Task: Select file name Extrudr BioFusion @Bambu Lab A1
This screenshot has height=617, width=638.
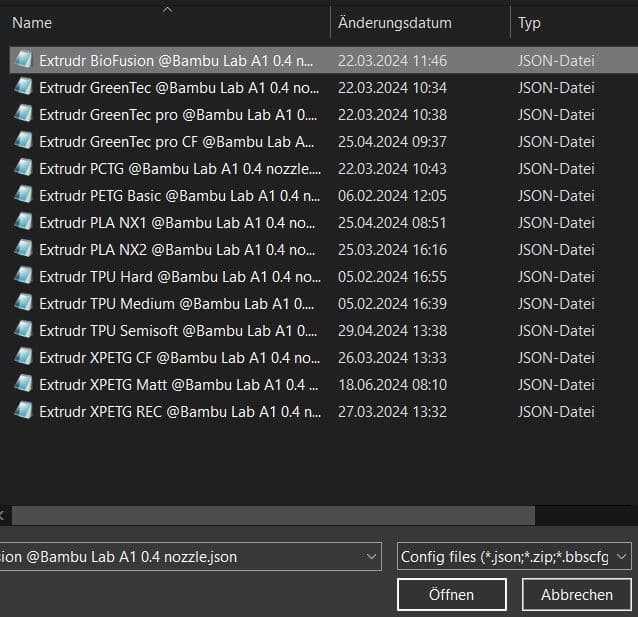Action: [x=176, y=61]
